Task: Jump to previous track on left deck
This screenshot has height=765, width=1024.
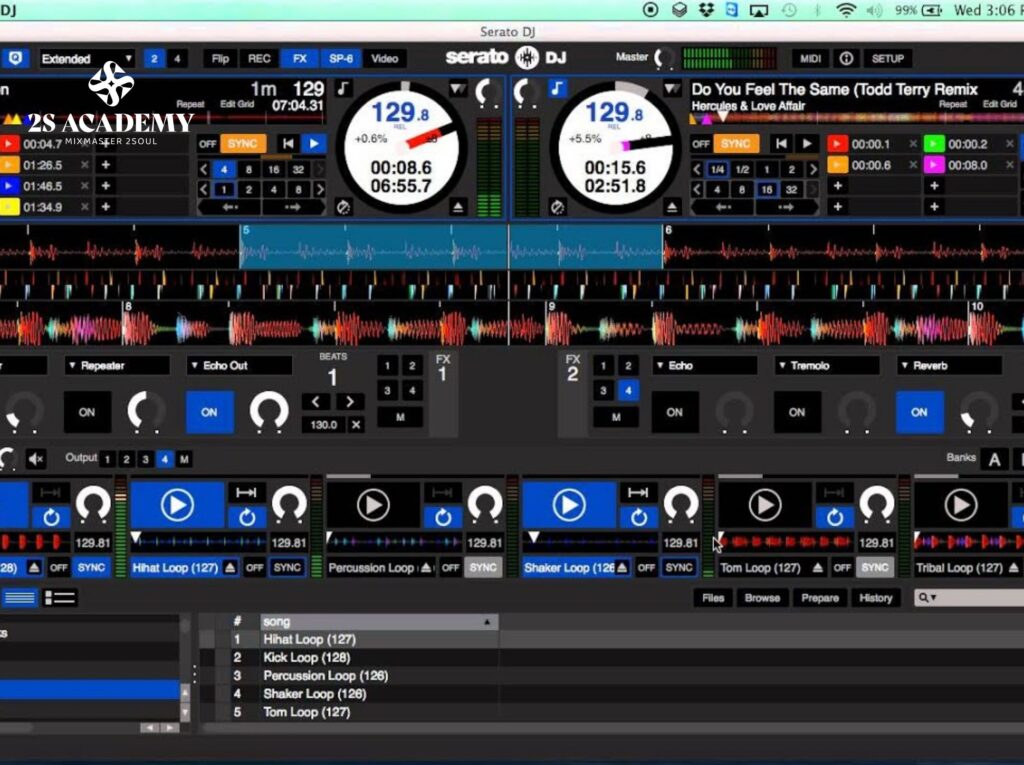Action: point(288,144)
